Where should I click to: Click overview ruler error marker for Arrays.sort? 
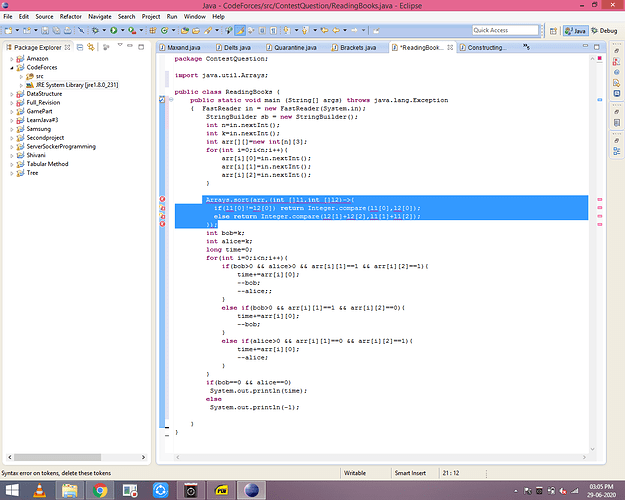599,199
